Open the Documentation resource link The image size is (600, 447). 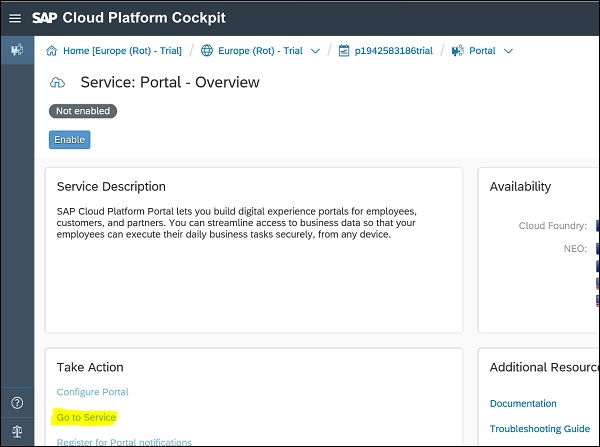(x=523, y=404)
